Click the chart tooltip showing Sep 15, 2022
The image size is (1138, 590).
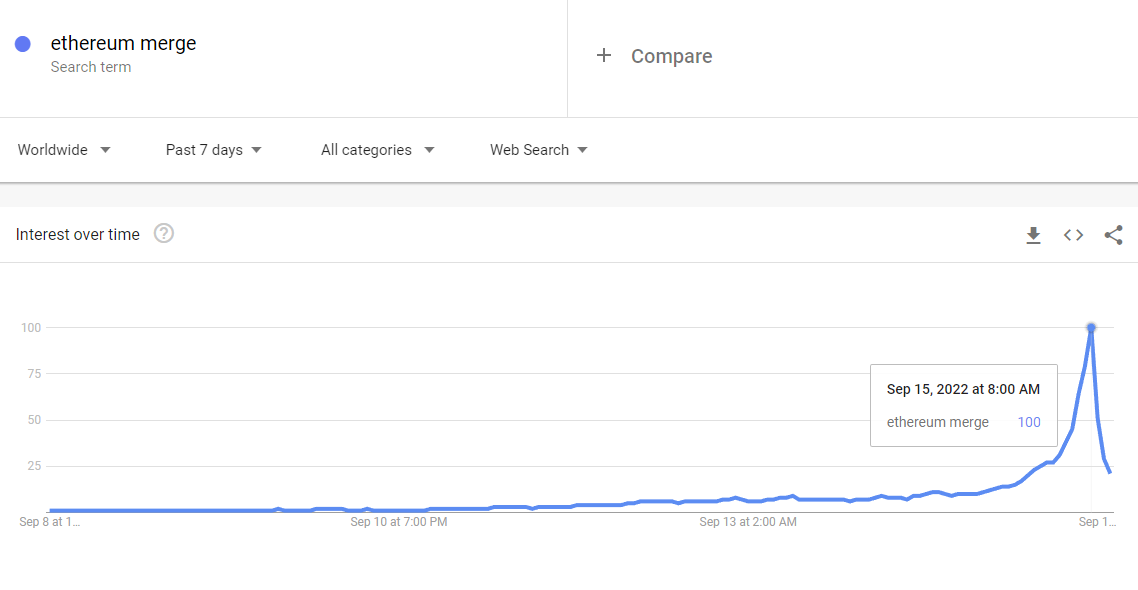(x=963, y=404)
